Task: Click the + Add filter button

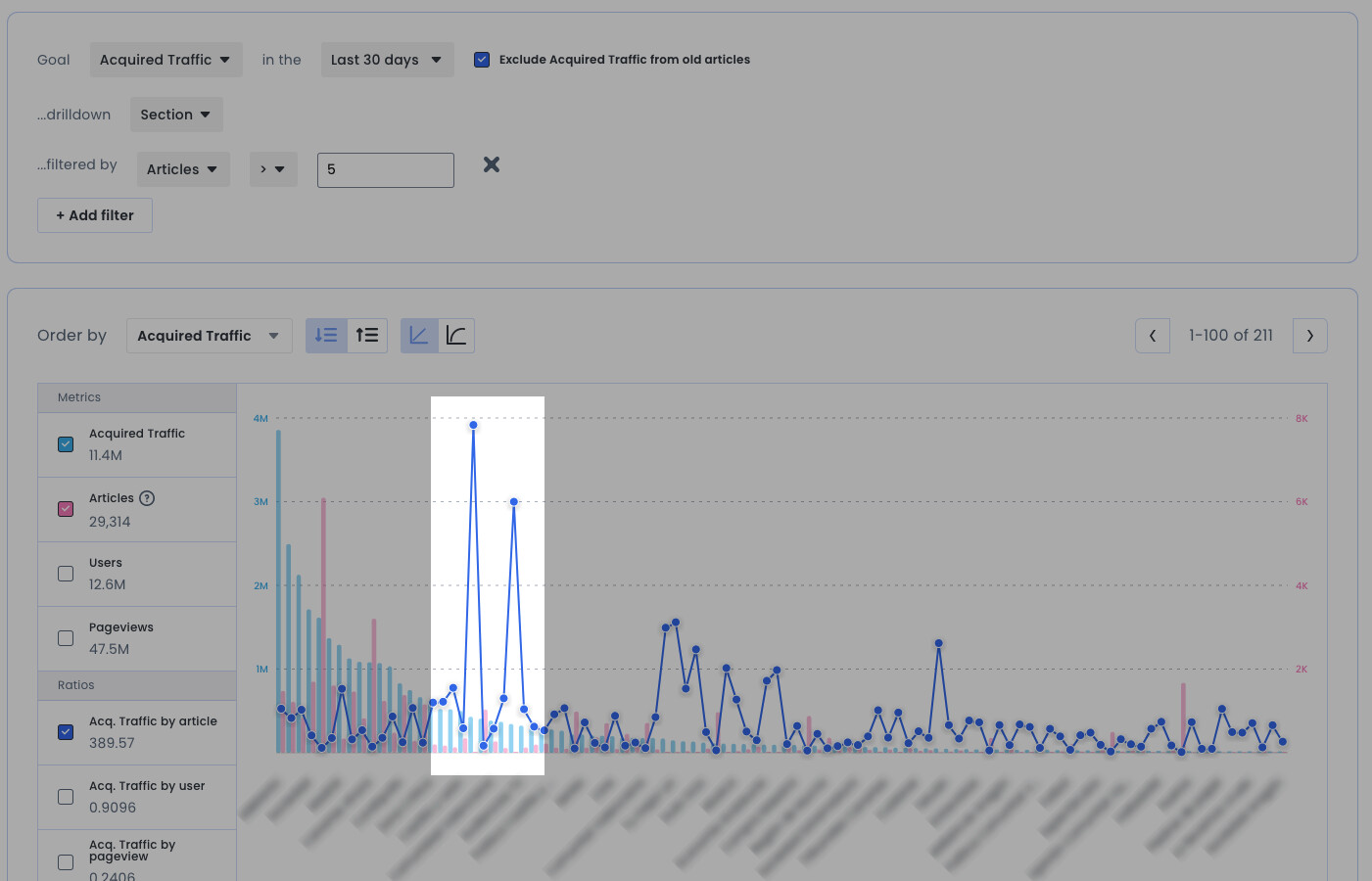Action: (95, 215)
